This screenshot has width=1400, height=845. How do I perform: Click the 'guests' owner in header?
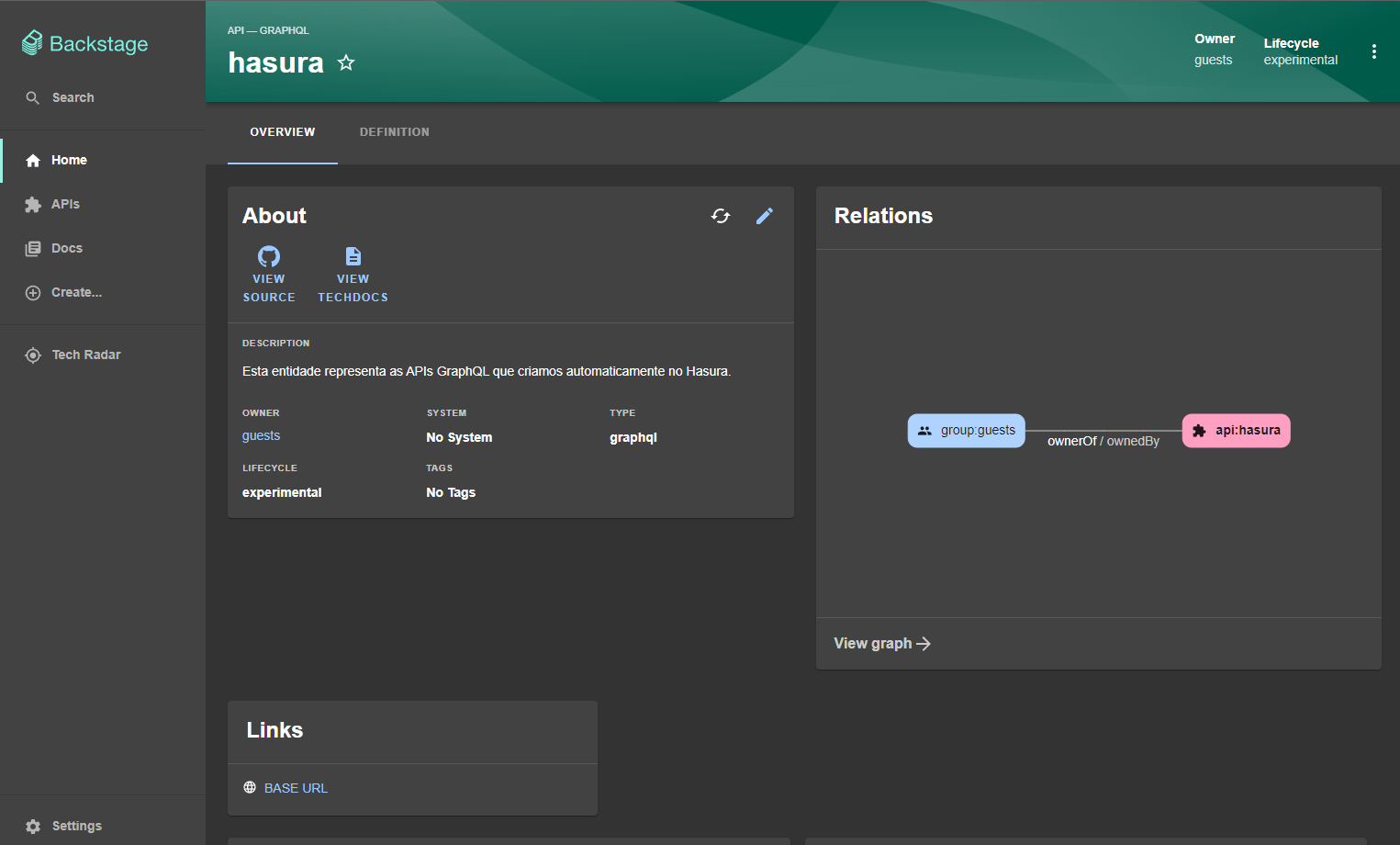(x=1214, y=60)
